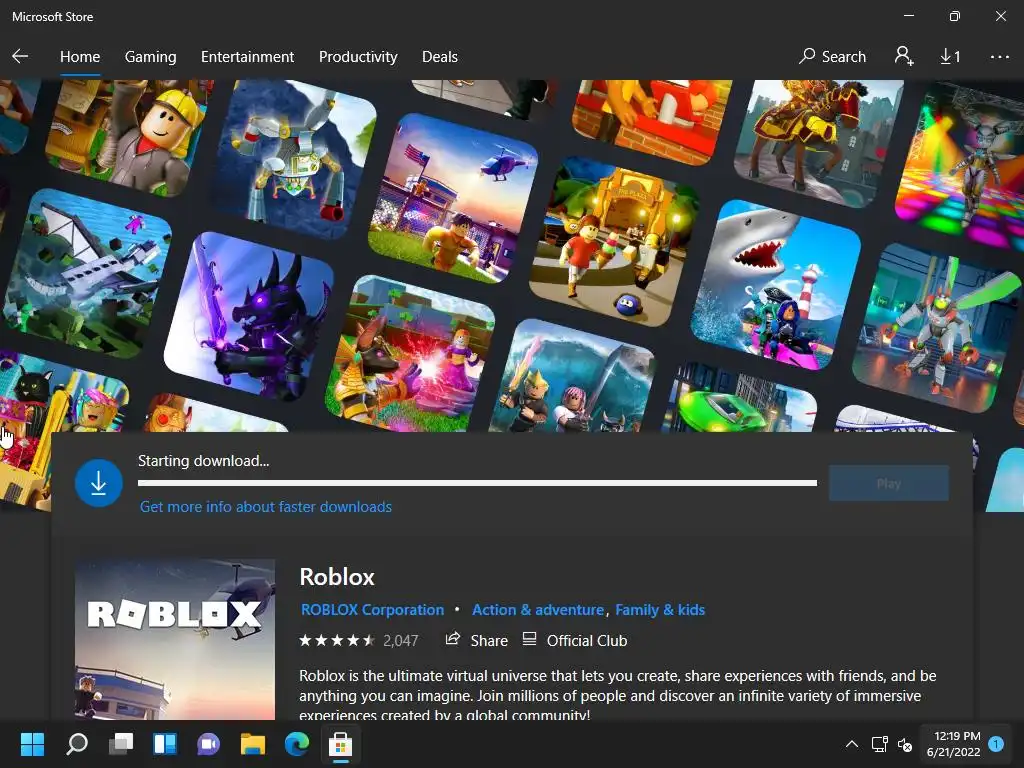Click the Search button
Image resolution: width=1024 pixels, height=768 pixels.
tap(832, 57)
